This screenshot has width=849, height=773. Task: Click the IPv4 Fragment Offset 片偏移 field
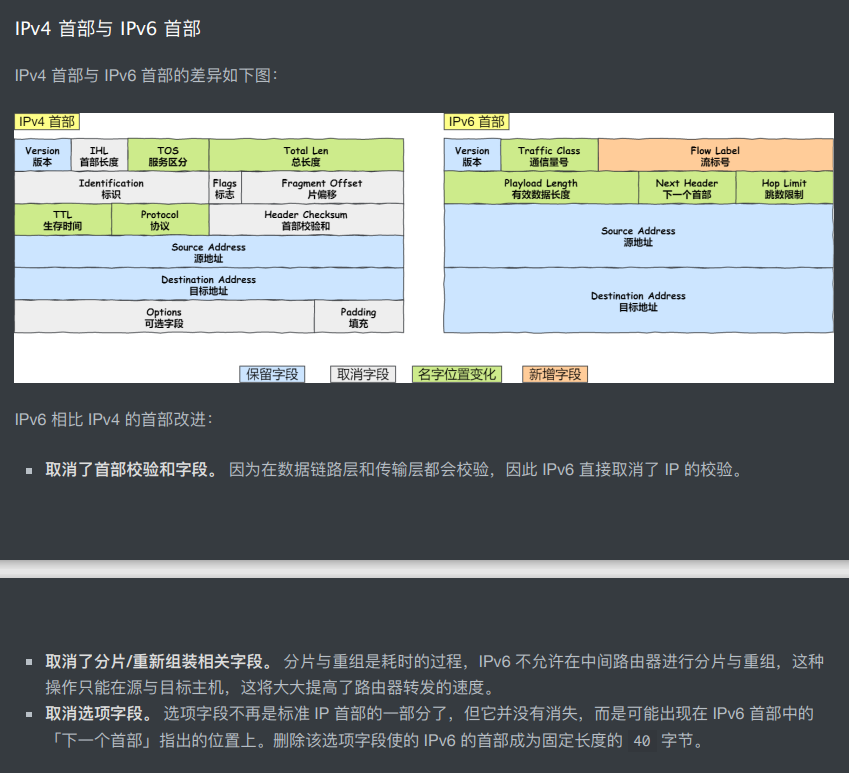pyautogui.click(x=322, y=188)
